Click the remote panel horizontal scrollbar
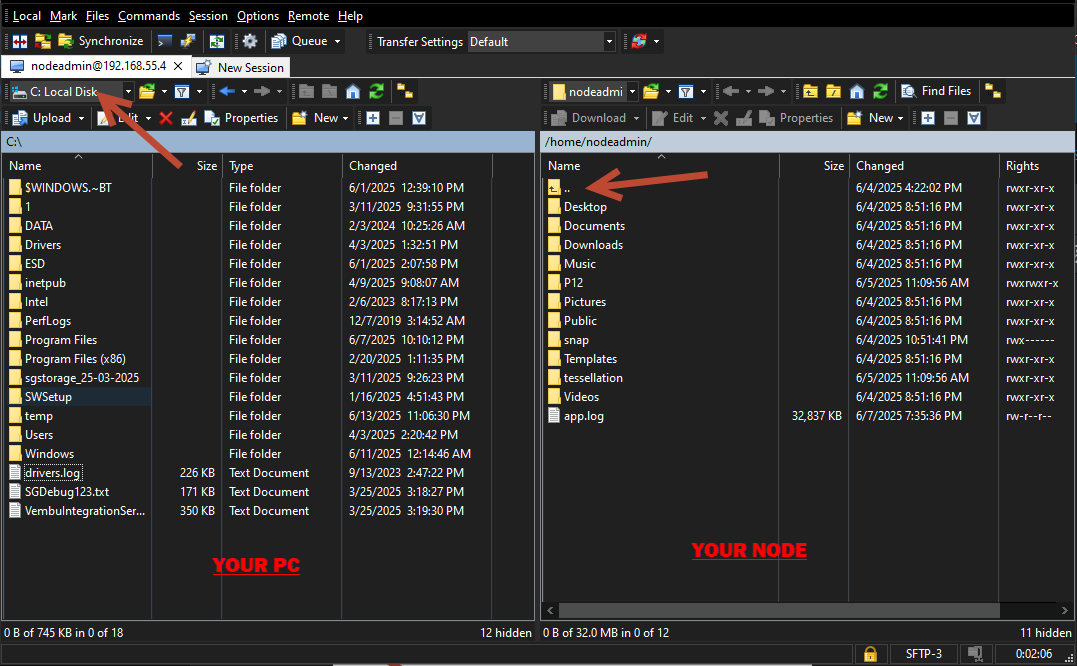This screenshot has height=666, width=1077. click(779, 610)
